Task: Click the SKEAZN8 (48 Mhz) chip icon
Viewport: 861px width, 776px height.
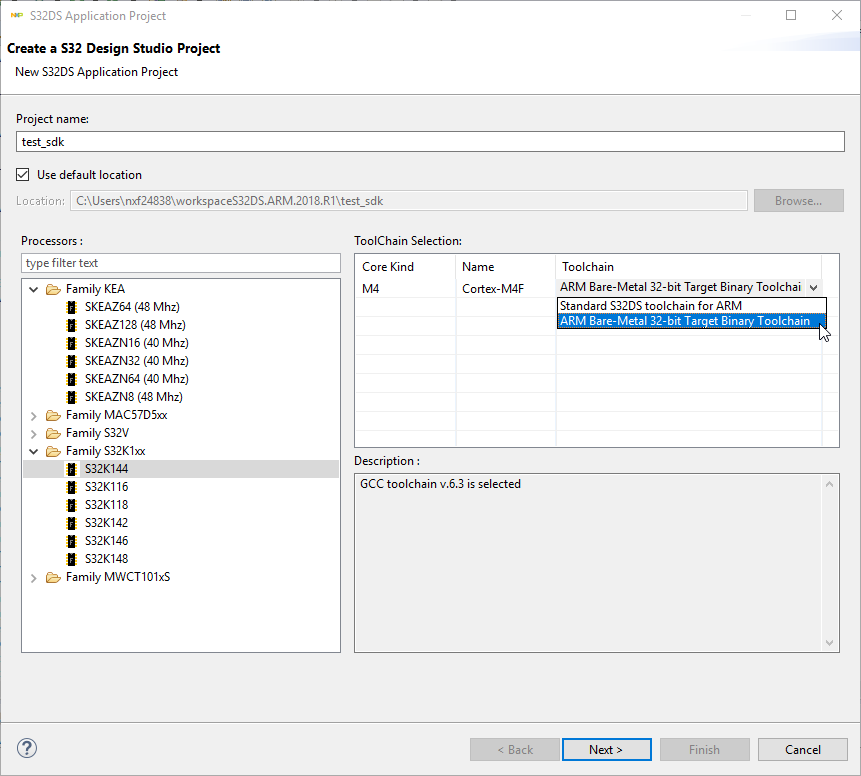Action: click(x=71, y=397)
